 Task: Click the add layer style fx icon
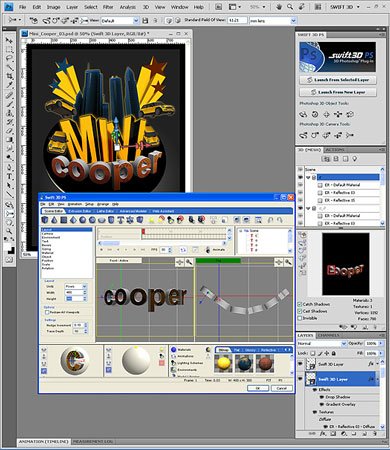pos(323,434)
